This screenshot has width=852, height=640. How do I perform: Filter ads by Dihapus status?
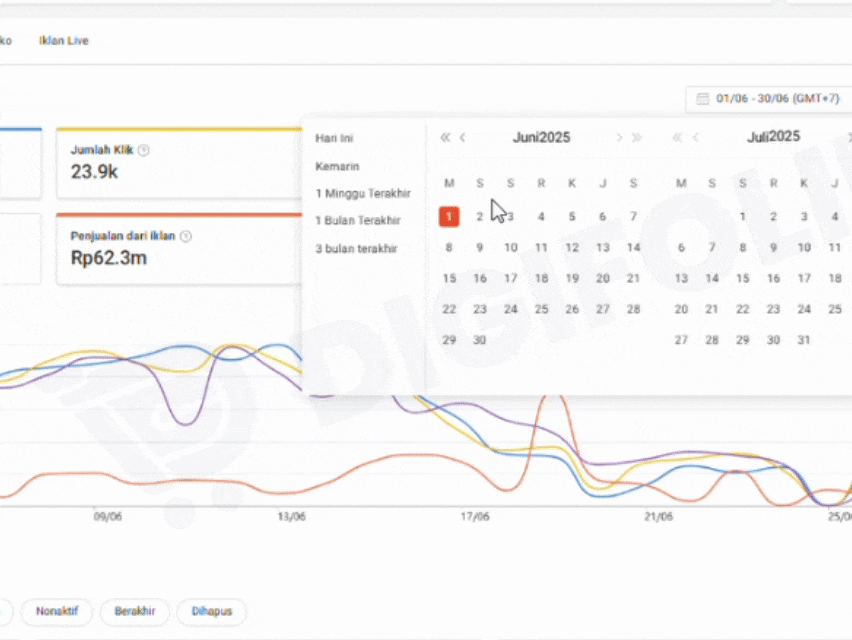pyautogui.click(x=211, y=611)
